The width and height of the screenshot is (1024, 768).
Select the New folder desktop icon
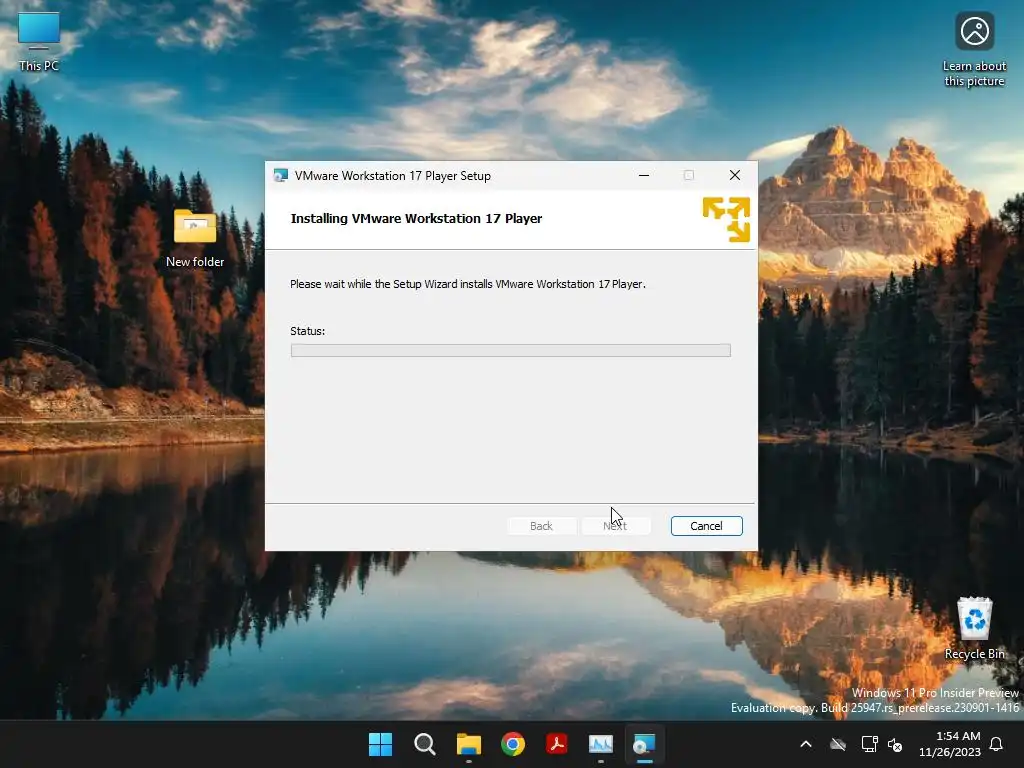pyautogui.click(x=195, y=238)
